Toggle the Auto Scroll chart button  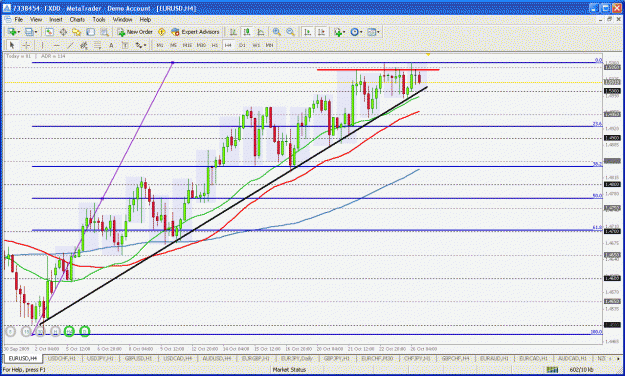307,32
